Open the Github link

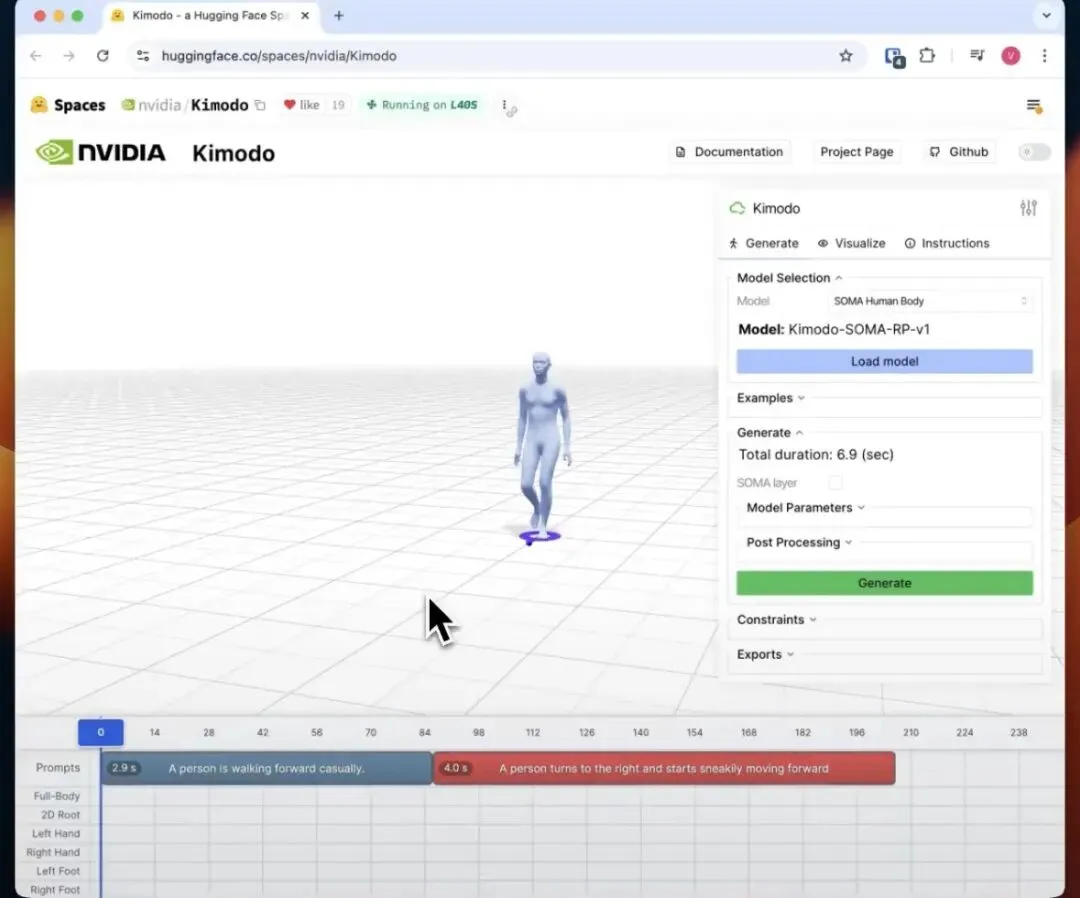959,152
